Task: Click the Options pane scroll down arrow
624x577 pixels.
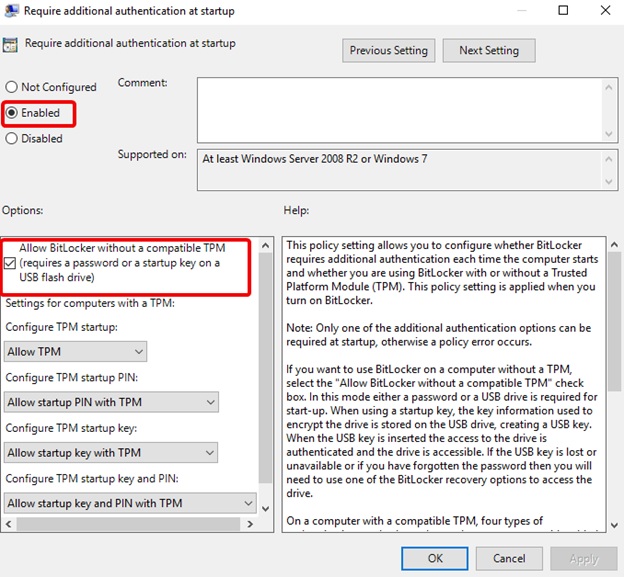Action: pyautogui.click(x=266, y=509)
